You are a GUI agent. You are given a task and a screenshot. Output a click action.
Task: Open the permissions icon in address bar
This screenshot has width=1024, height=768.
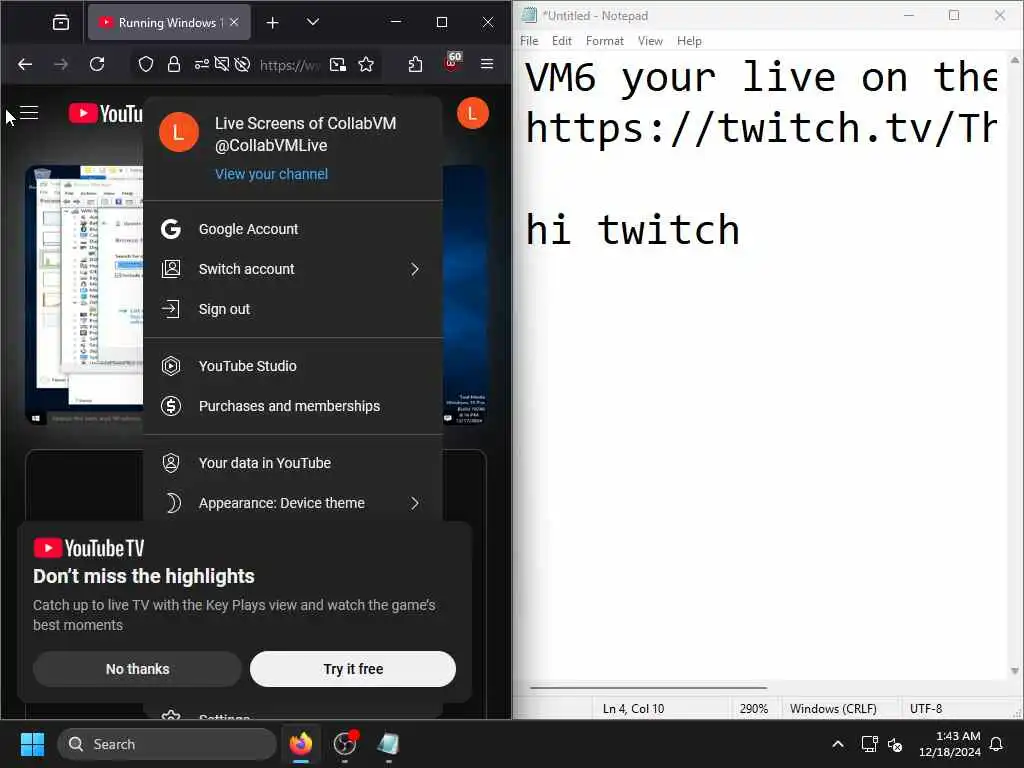[x=201, y=64]
